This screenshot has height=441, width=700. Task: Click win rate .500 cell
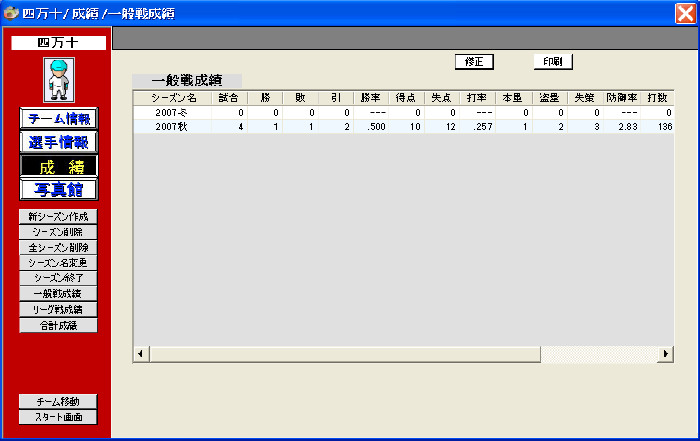tap(371, 126)
